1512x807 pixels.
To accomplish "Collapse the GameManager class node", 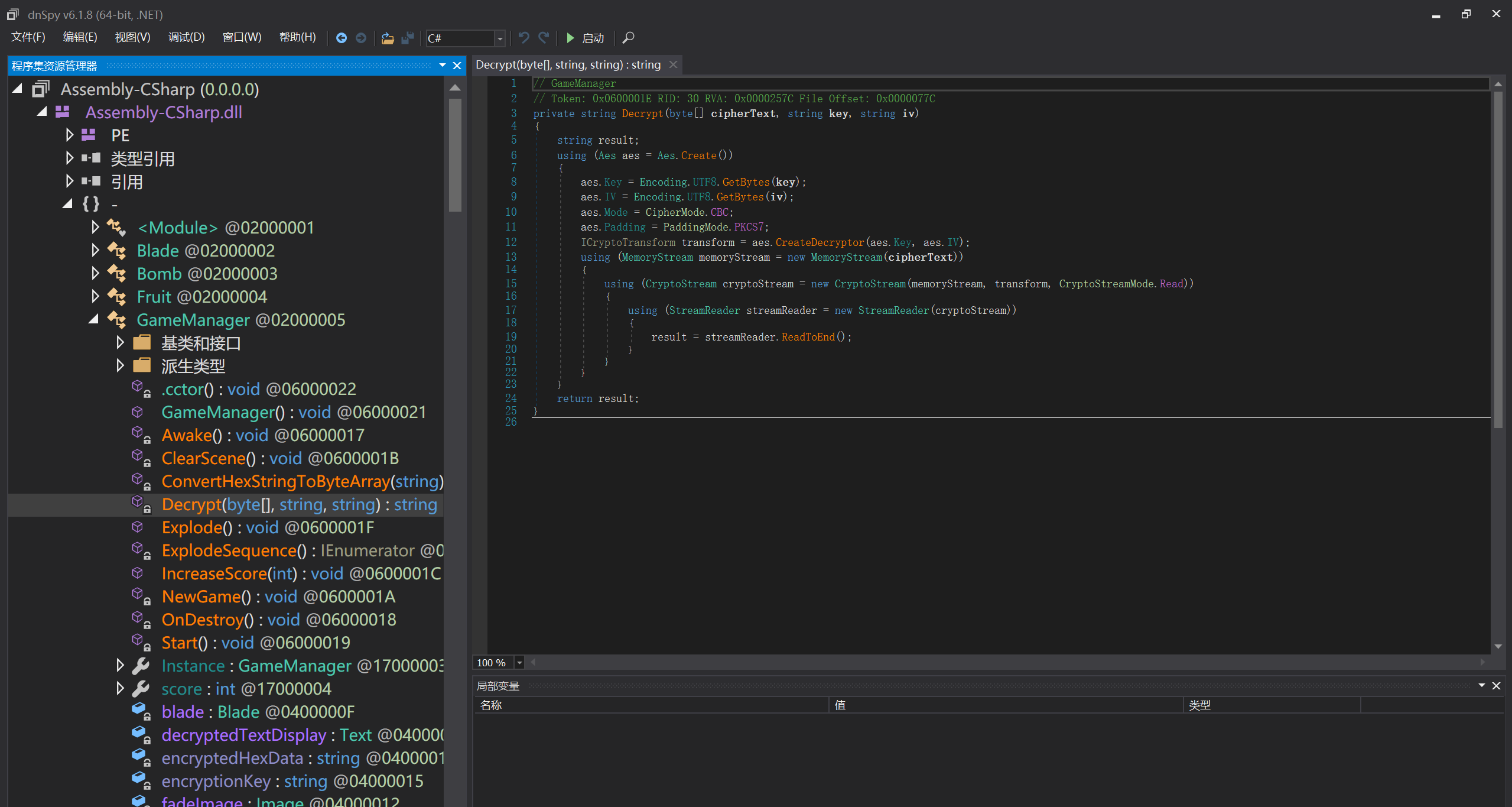I will pyautogui.click(x=93, y=320).
